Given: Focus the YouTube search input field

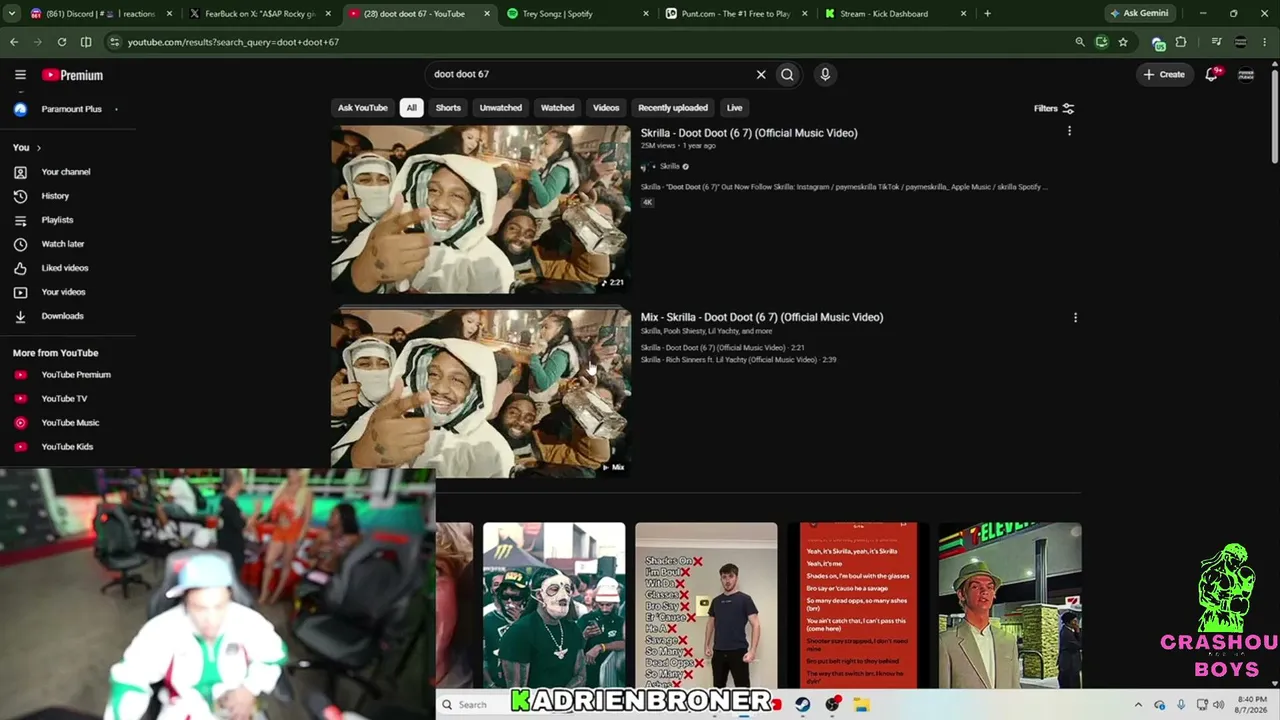Looking at the screenshot, I should point(590,74).
